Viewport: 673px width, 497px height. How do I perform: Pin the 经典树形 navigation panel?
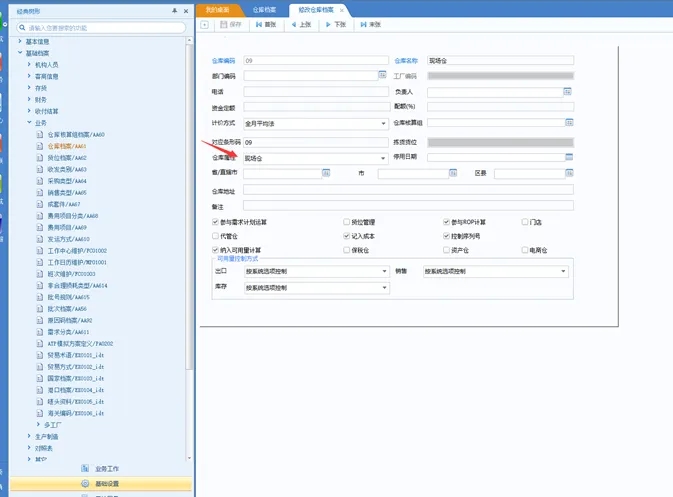(175, 11)
